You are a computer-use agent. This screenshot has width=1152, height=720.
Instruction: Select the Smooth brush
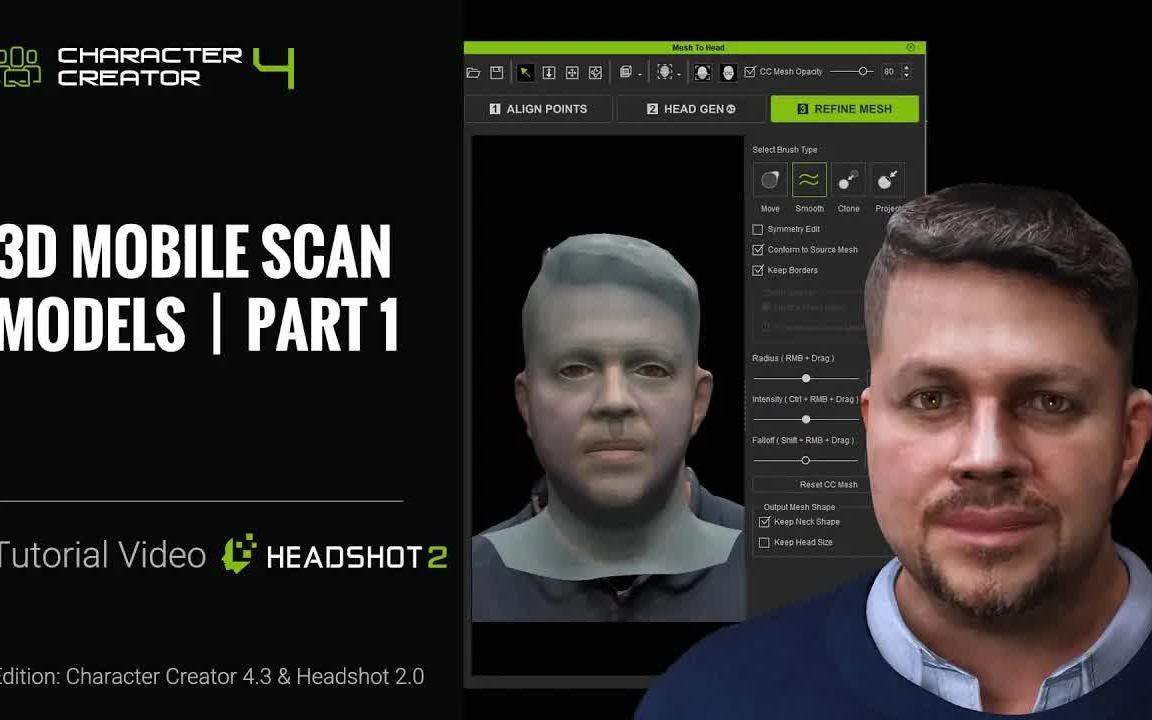[x=809, y=180]
